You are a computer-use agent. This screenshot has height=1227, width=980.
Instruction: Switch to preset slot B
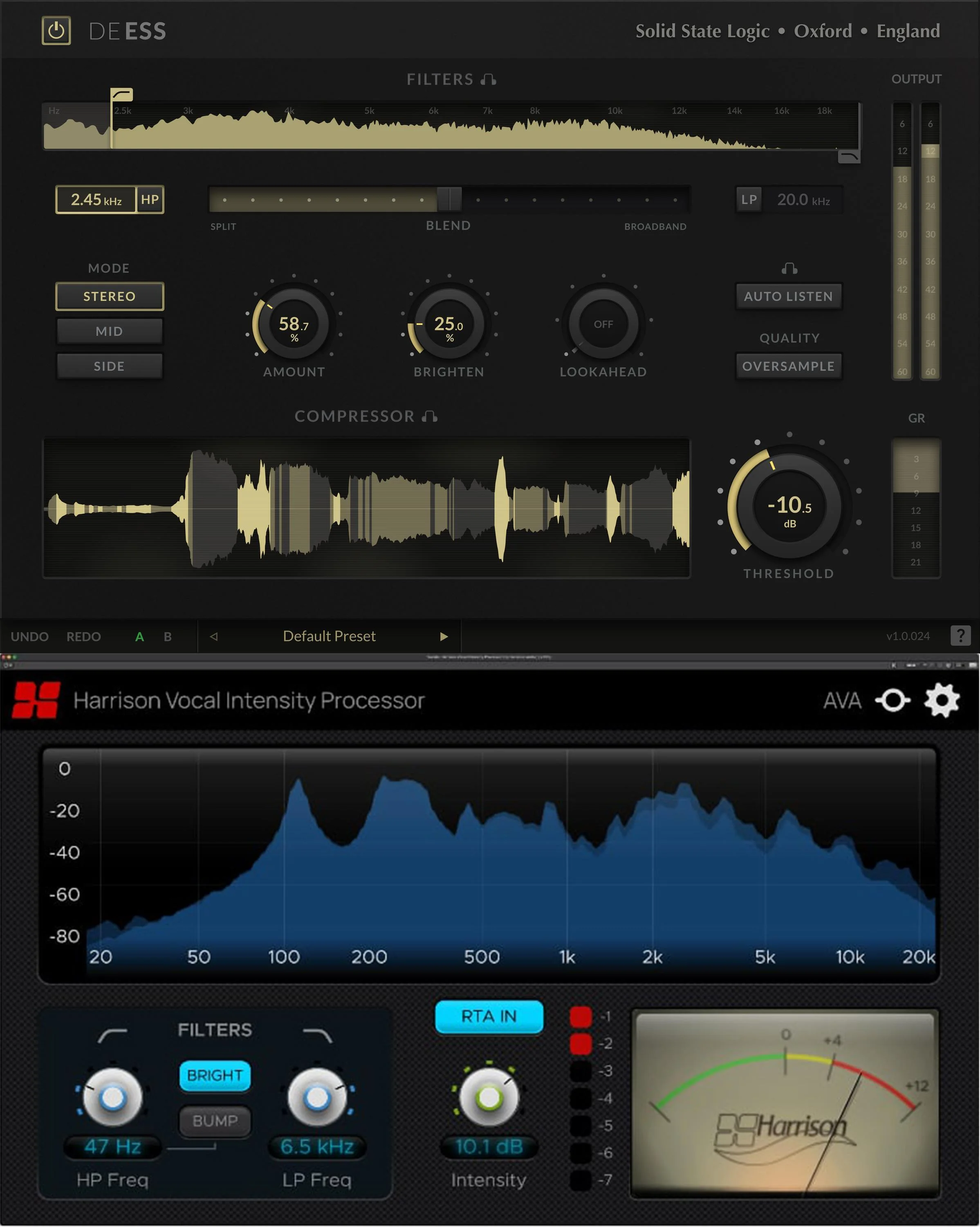168,636
